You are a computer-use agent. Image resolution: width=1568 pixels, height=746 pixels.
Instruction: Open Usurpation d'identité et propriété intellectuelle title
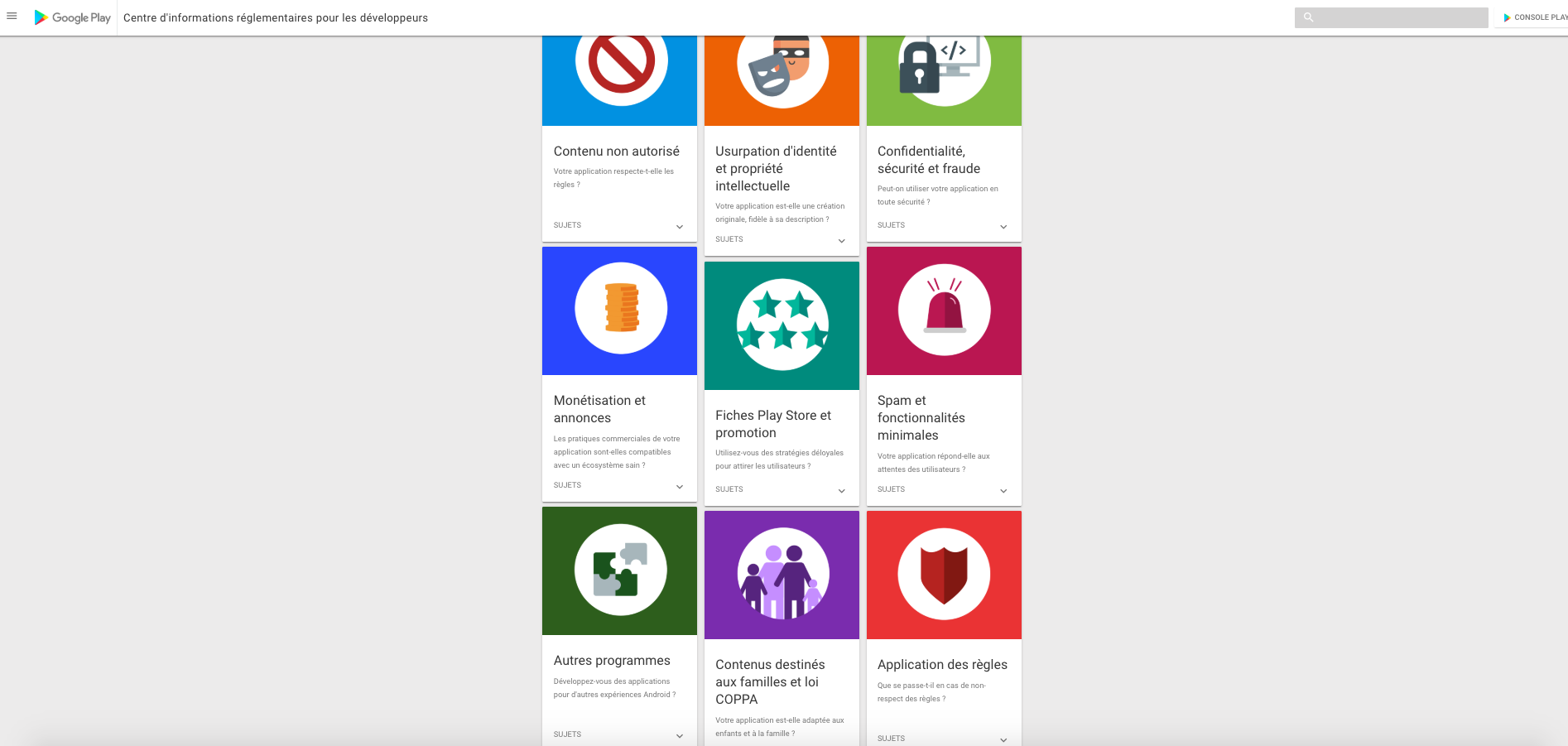point(776,168)
